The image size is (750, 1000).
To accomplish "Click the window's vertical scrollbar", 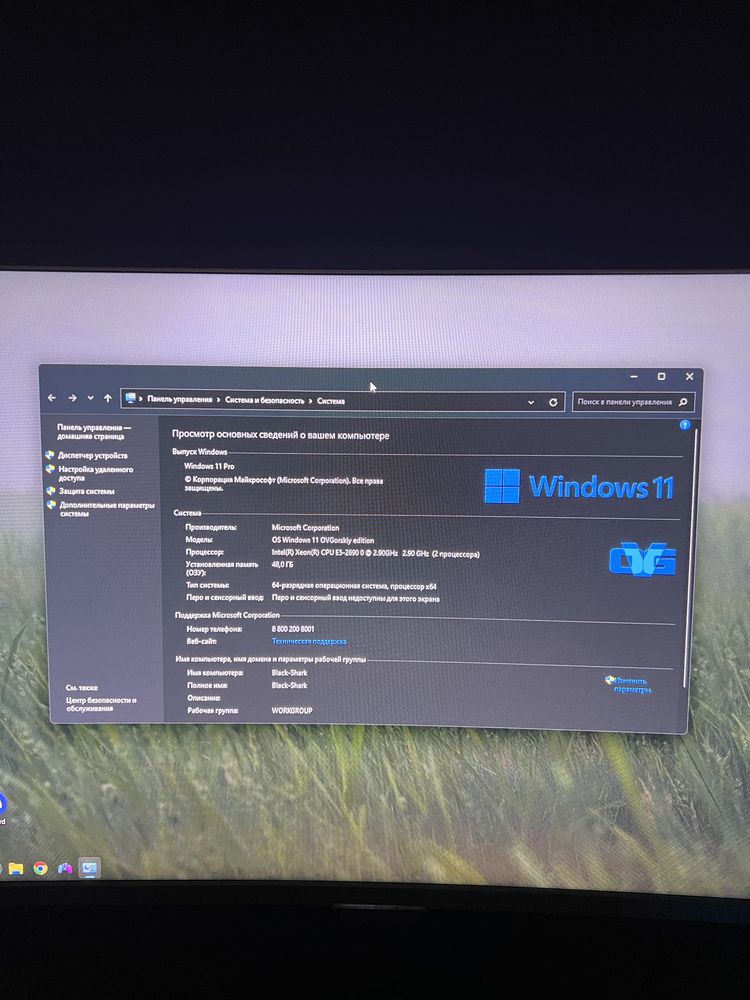I will pyautogui.click(x=688, y=558).
